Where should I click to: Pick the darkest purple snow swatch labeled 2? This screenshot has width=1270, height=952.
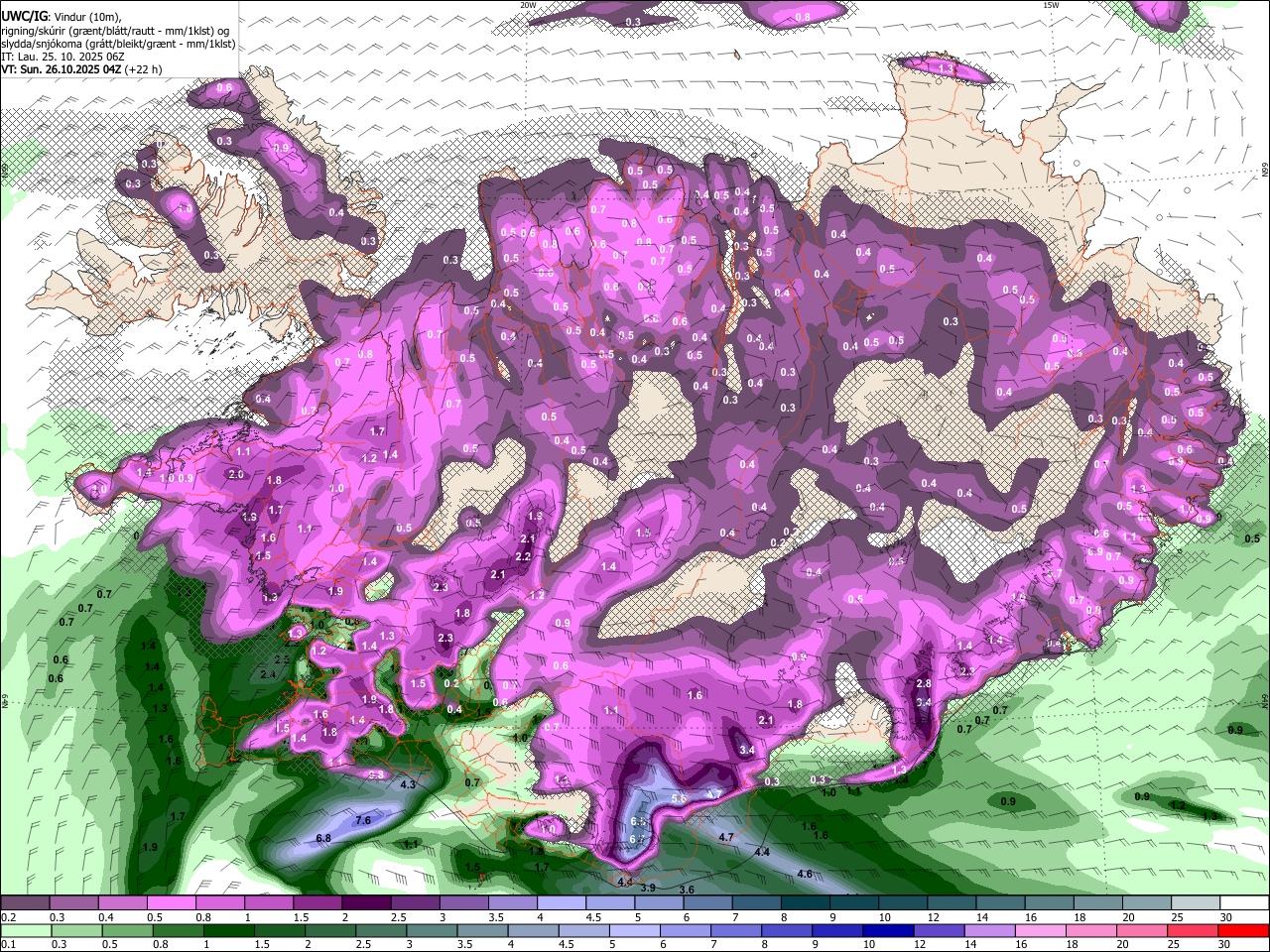365,903
